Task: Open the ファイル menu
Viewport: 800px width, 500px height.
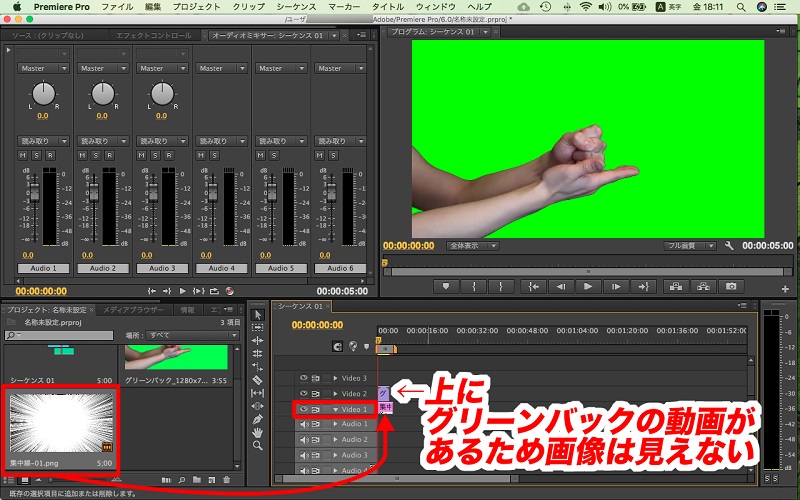Action: pos(117,7)
